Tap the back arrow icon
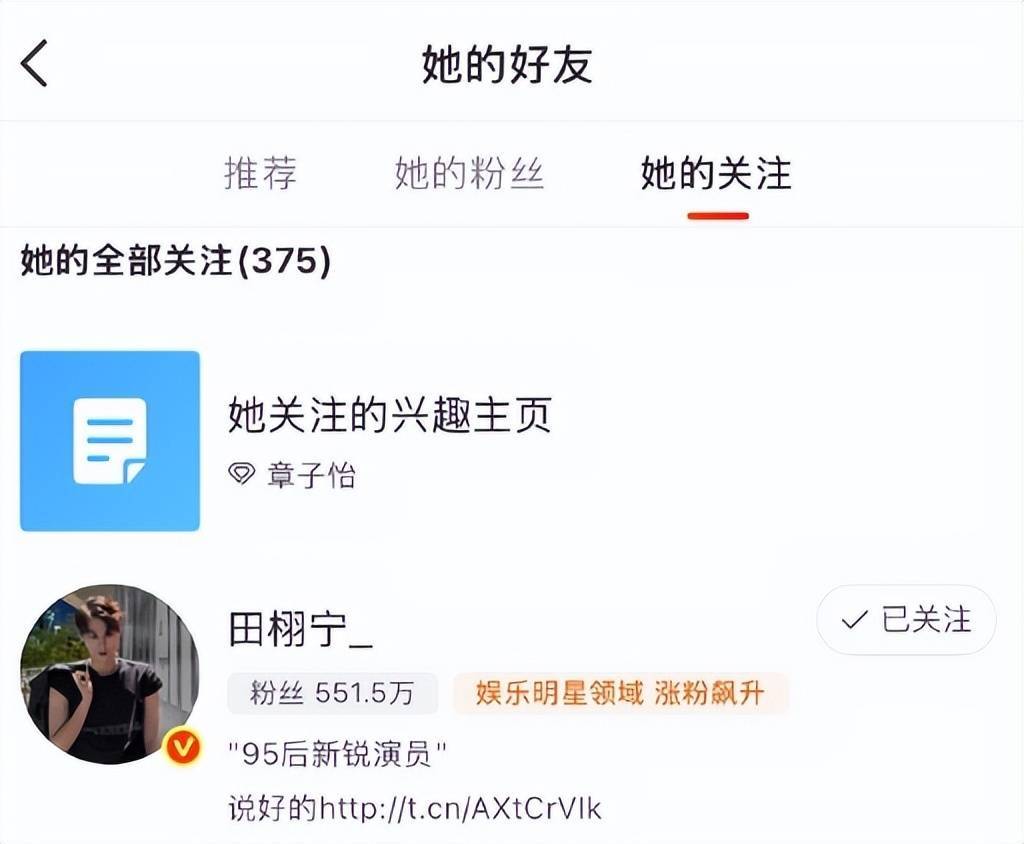The image size is (1024, 844). 34,63
